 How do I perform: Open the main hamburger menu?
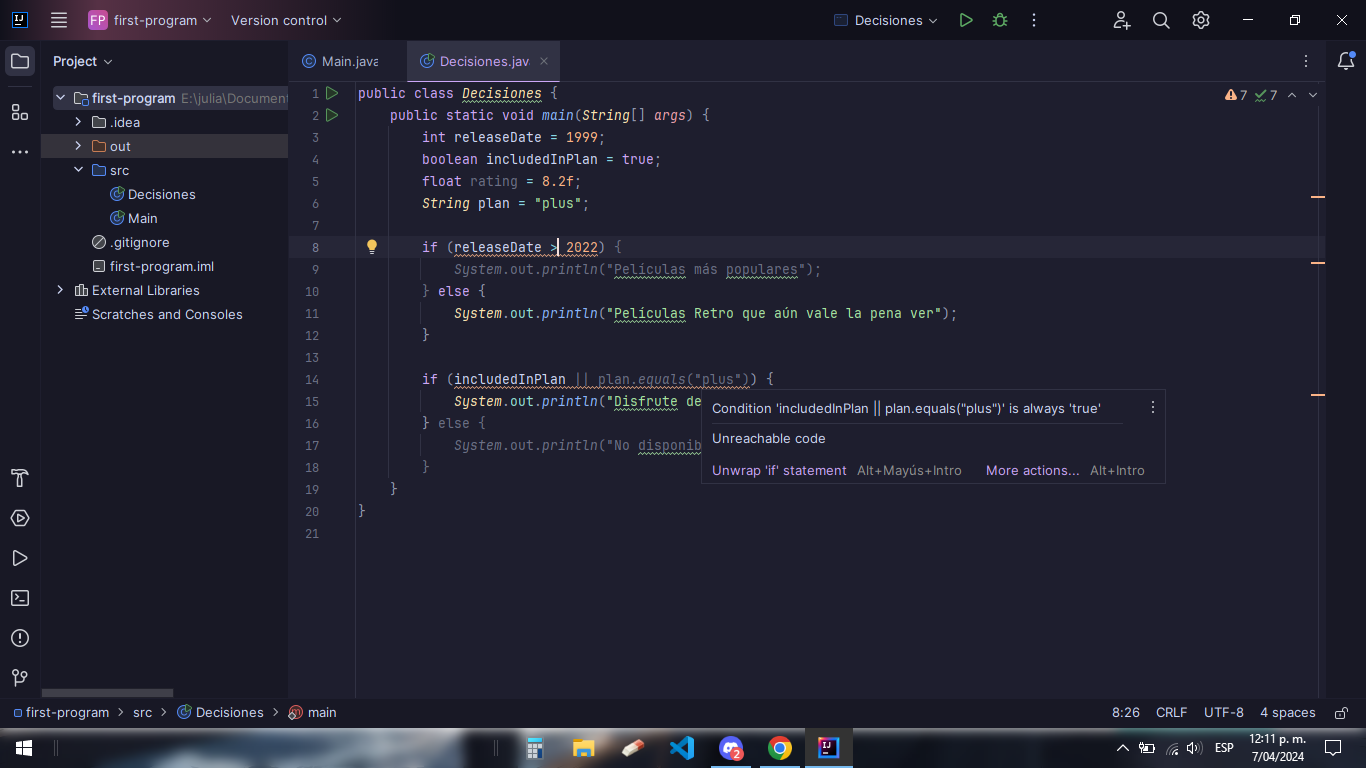pyautogui.click(x=59, y=20)
